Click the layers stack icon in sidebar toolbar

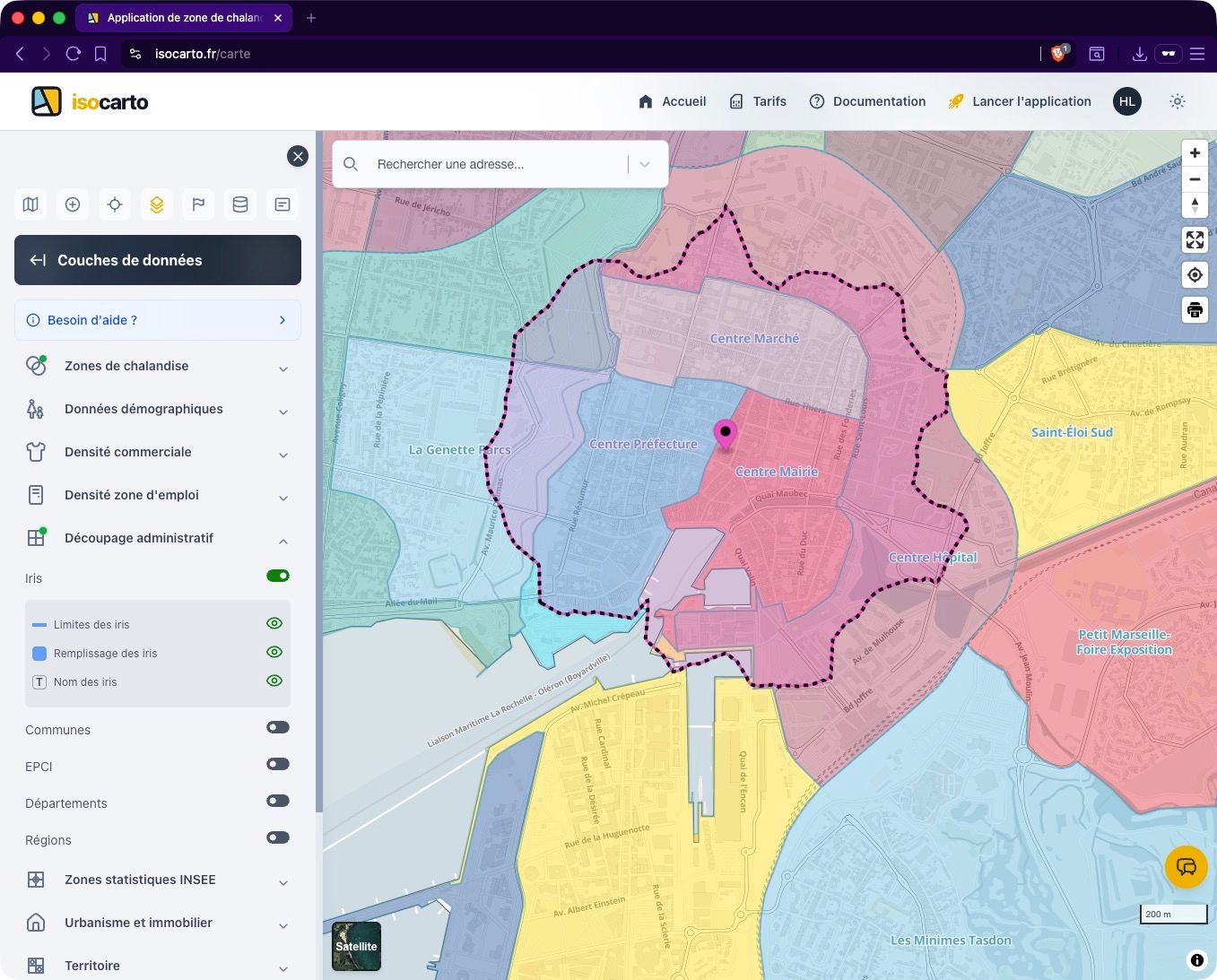click(x=157, y=204)
